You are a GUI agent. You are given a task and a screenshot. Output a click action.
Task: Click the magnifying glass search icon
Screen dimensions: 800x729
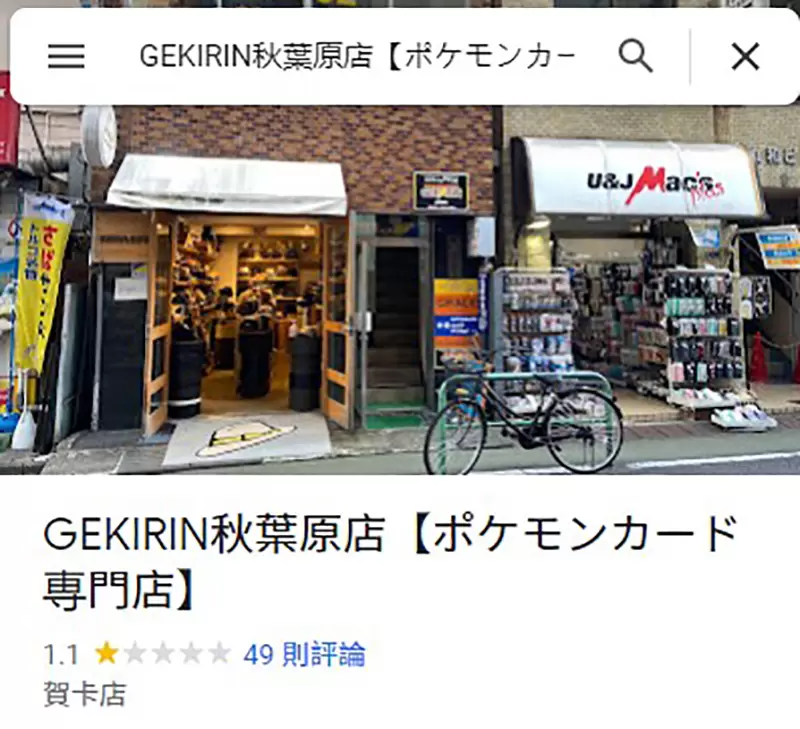636,56
